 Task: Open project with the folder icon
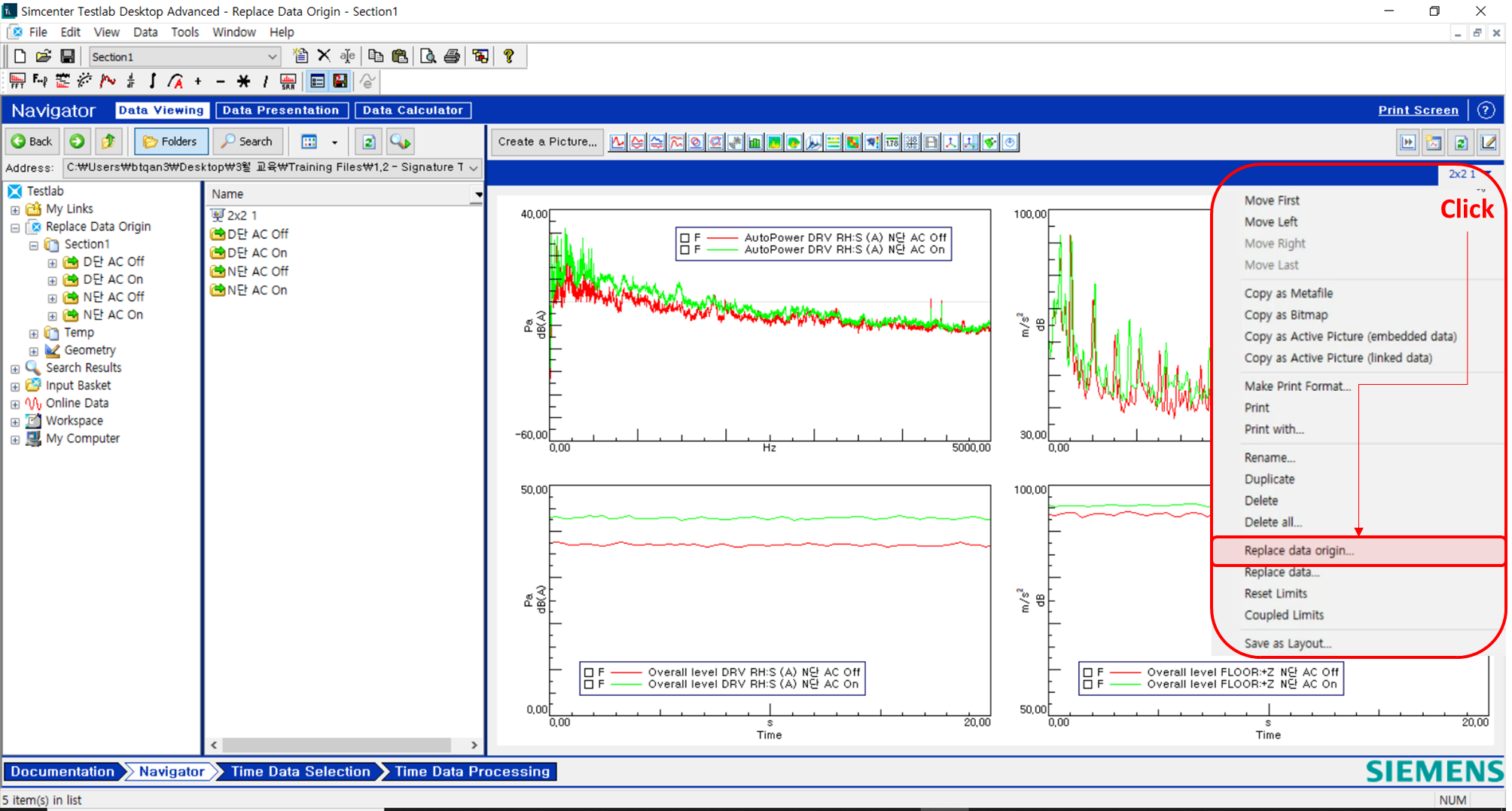click(44, 56)
